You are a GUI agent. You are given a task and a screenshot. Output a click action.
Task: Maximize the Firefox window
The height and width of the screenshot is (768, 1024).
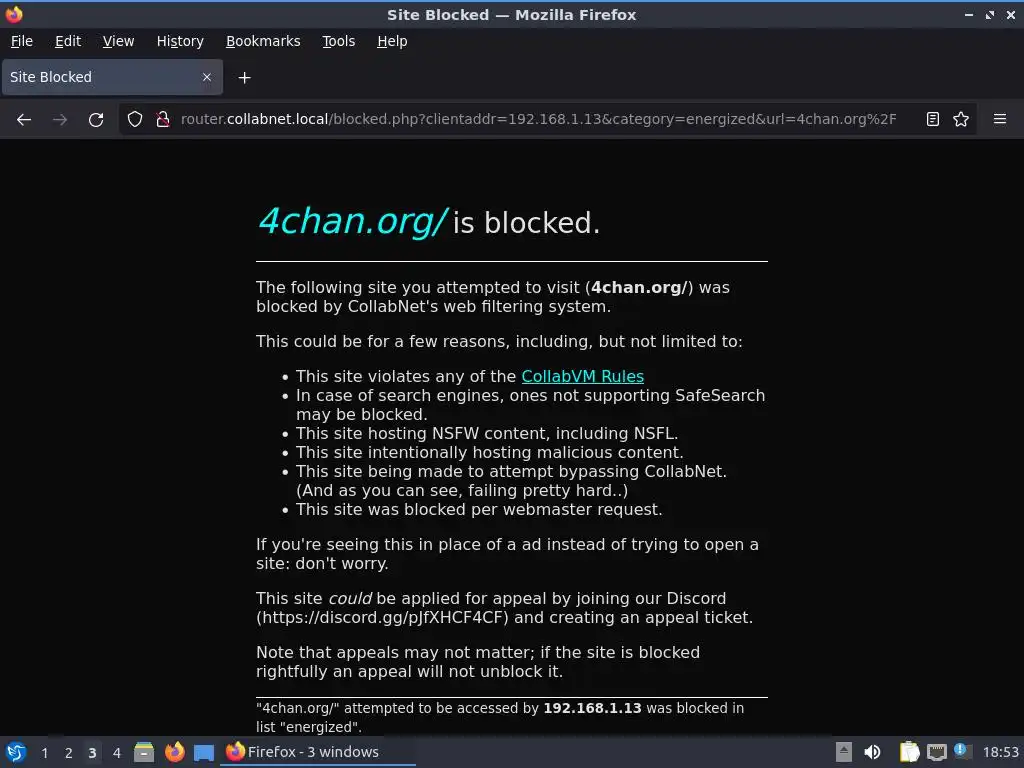[x=989, y=14]
